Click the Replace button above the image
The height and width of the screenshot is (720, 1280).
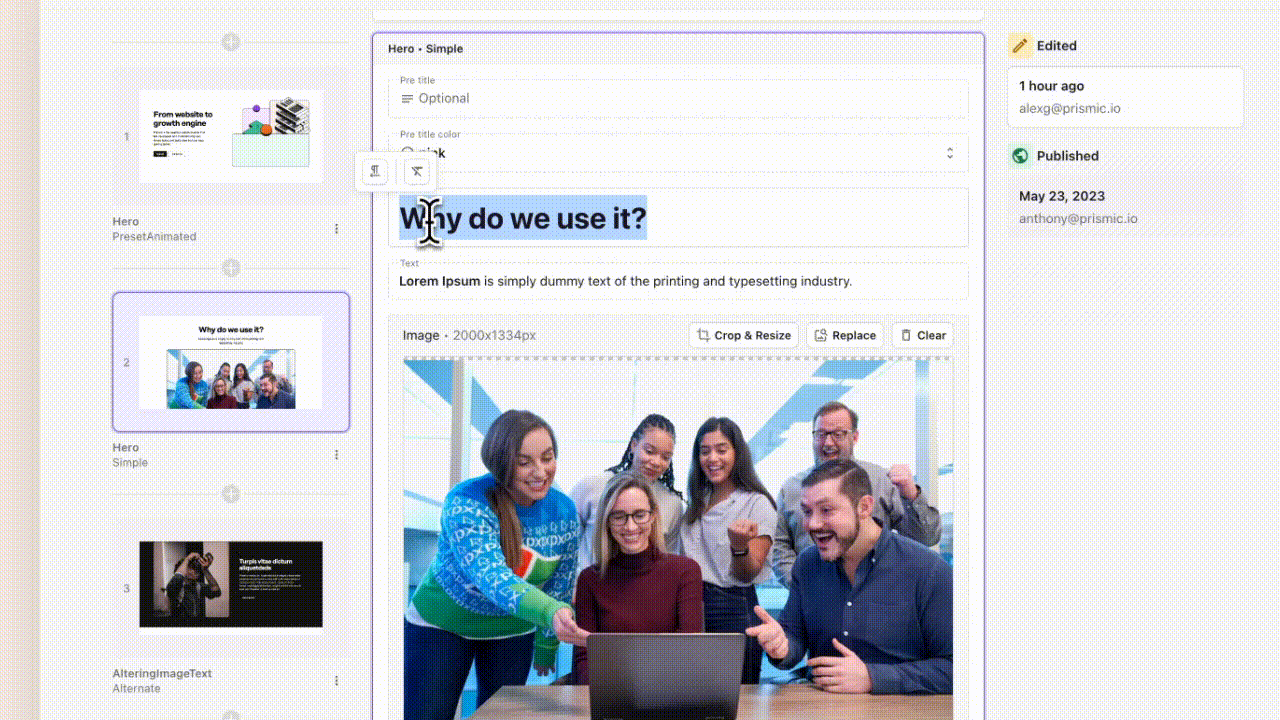tap(844, 335)
